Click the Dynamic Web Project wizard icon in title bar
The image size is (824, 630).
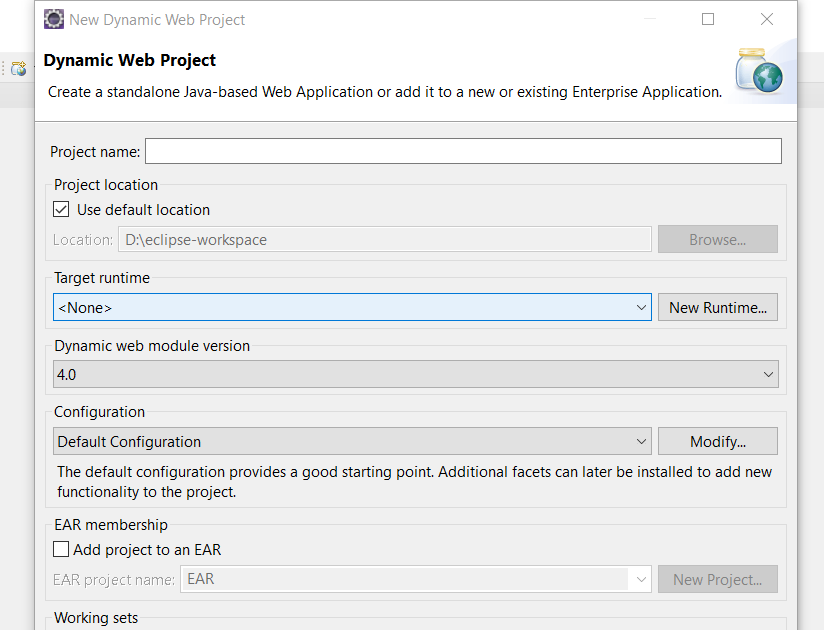click(x=53, y=19)
